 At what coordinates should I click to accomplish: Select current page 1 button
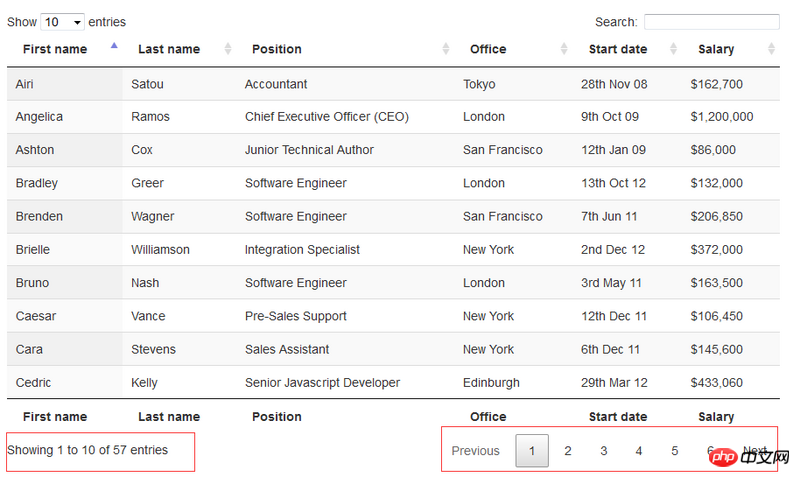click(x=532, y=451)
